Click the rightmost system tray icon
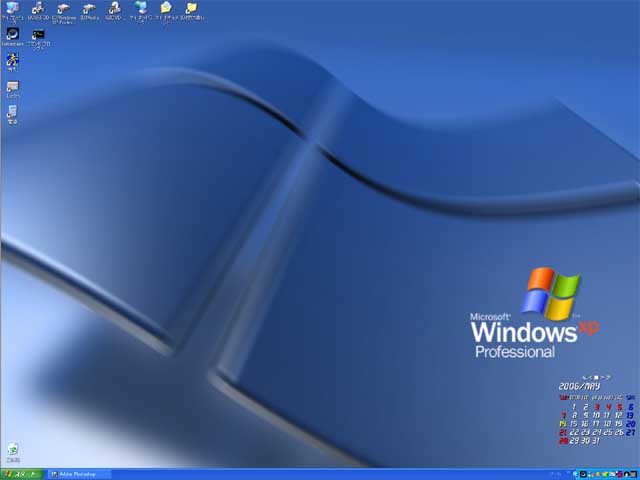 point(633,474)
